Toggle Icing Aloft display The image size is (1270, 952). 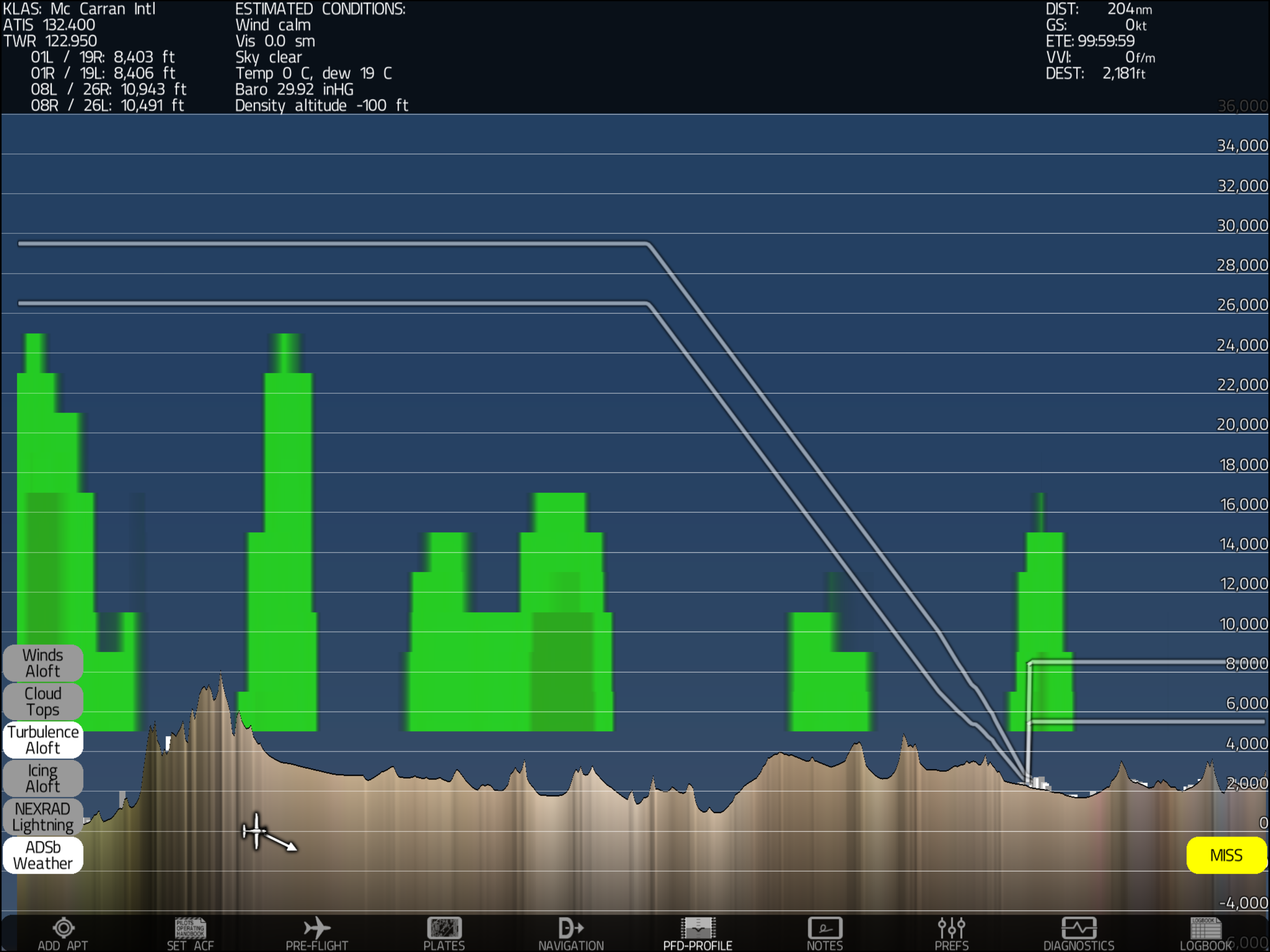point(43,778)
